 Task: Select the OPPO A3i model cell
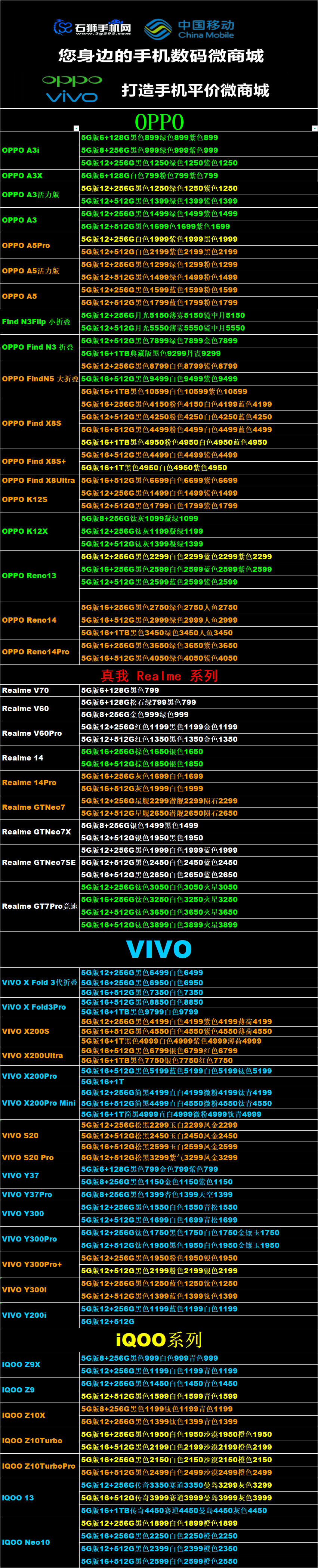[x=40, y=151]
